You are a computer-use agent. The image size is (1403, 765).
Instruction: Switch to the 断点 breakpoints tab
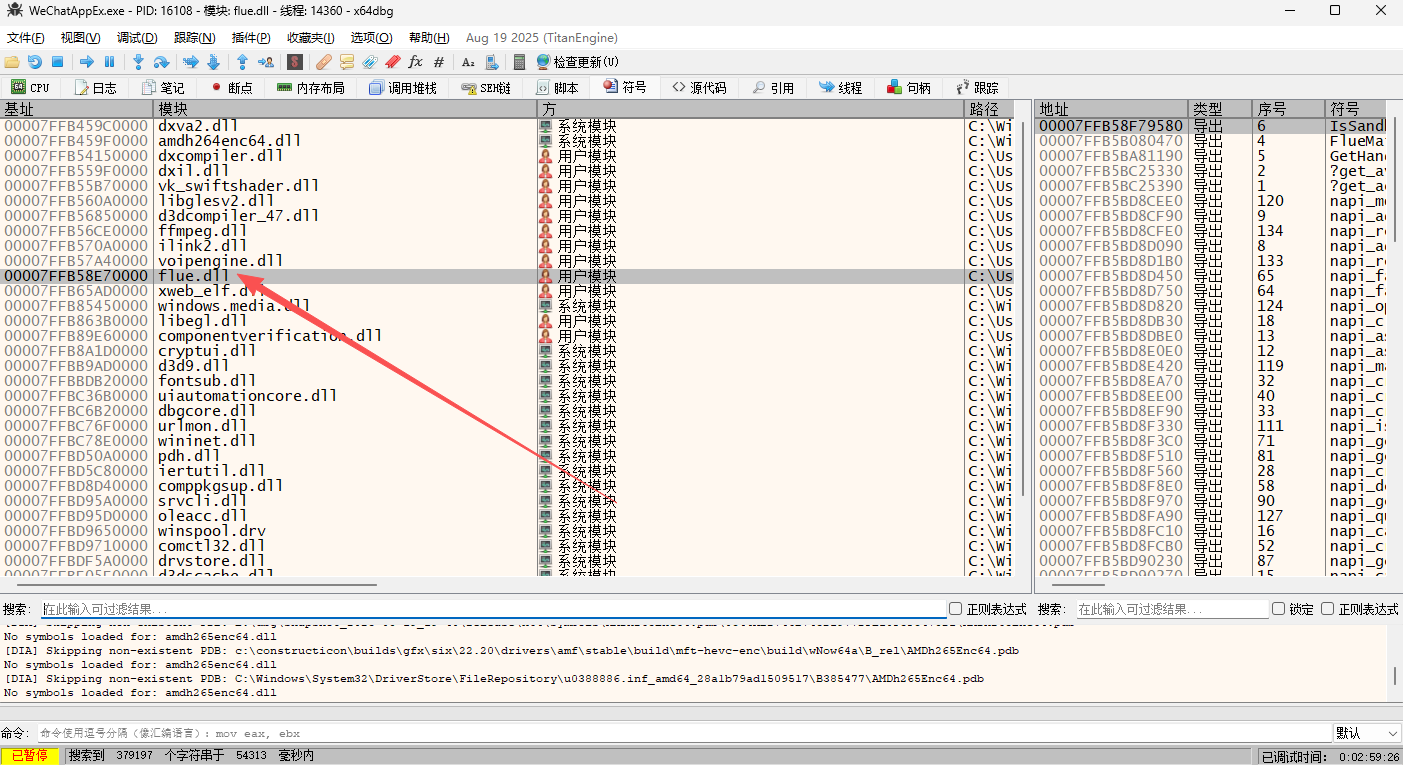click(x=231, y=88)
